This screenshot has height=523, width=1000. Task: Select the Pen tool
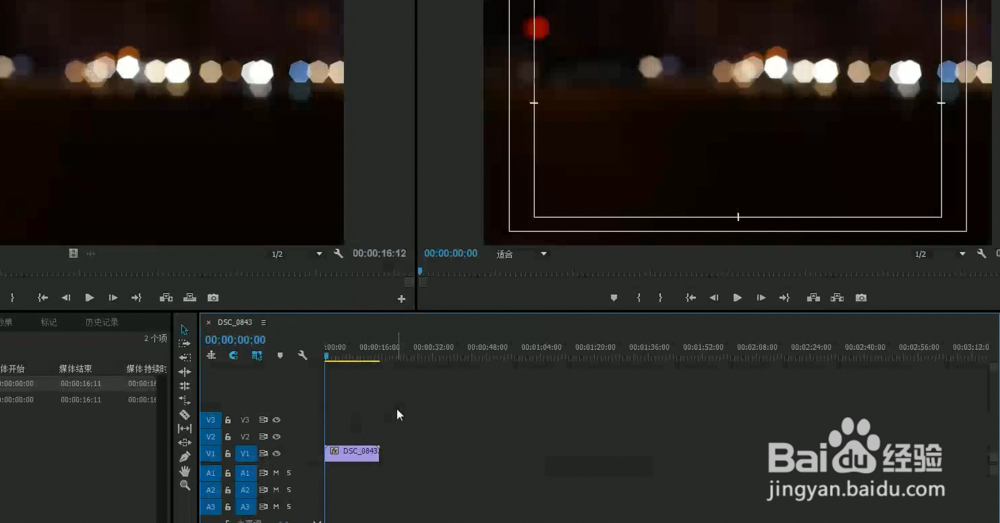point(184,457)
